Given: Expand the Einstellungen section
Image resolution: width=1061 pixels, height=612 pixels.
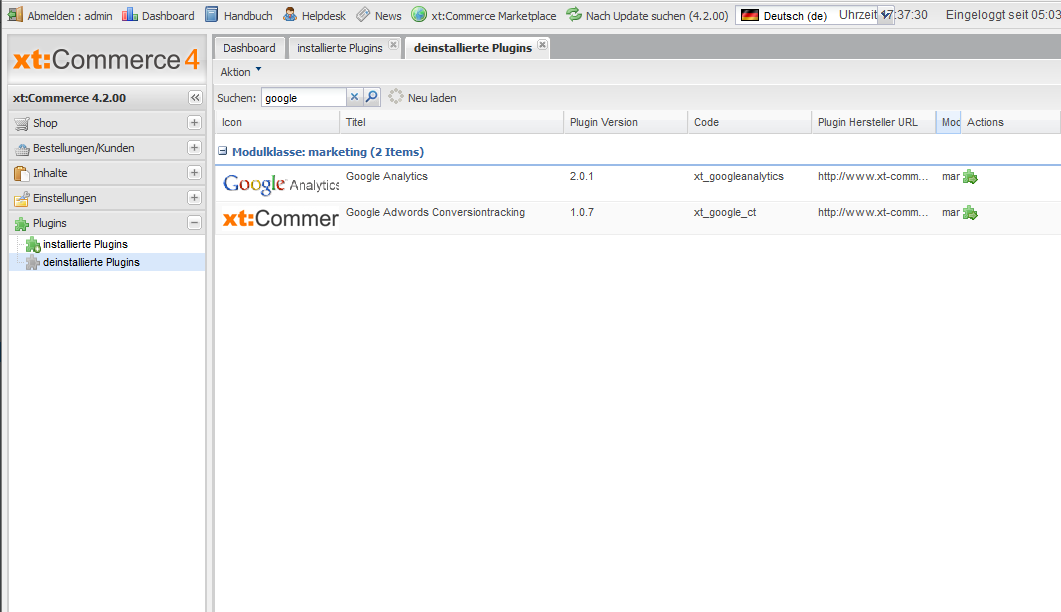Looking at the screenshot, I should [x=194, y=198].
